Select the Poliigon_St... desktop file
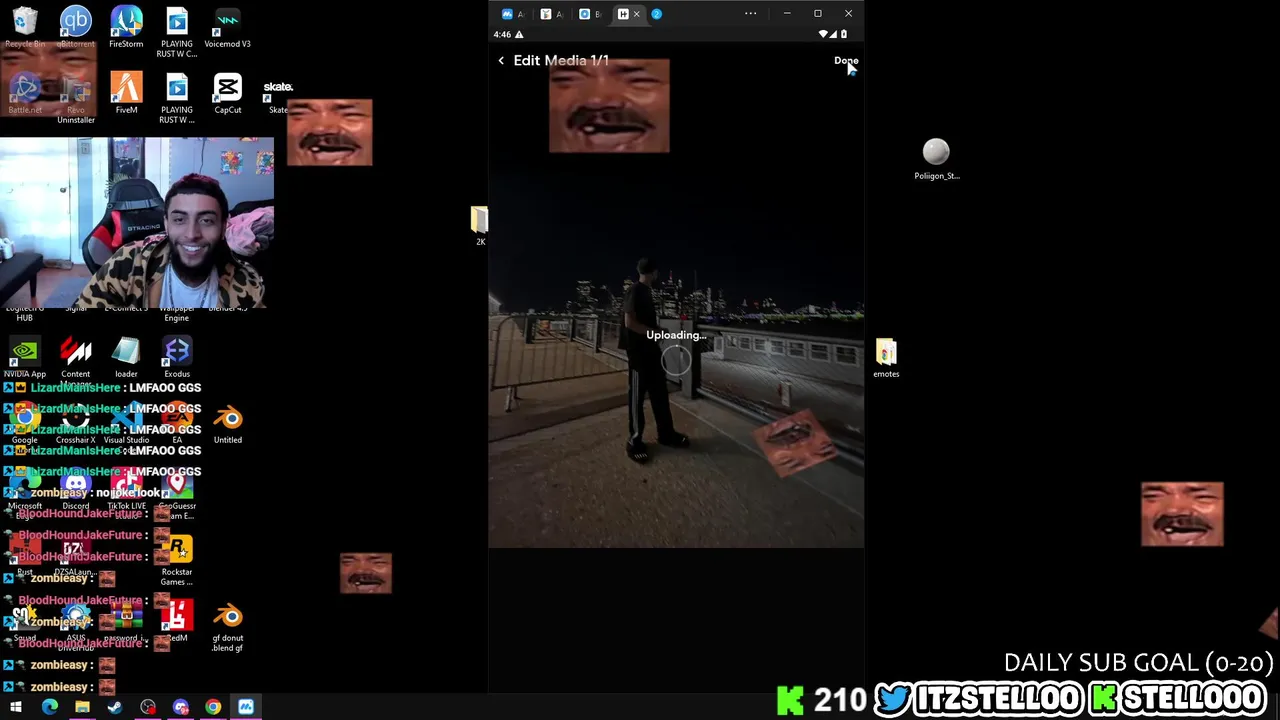 point(937,159)
